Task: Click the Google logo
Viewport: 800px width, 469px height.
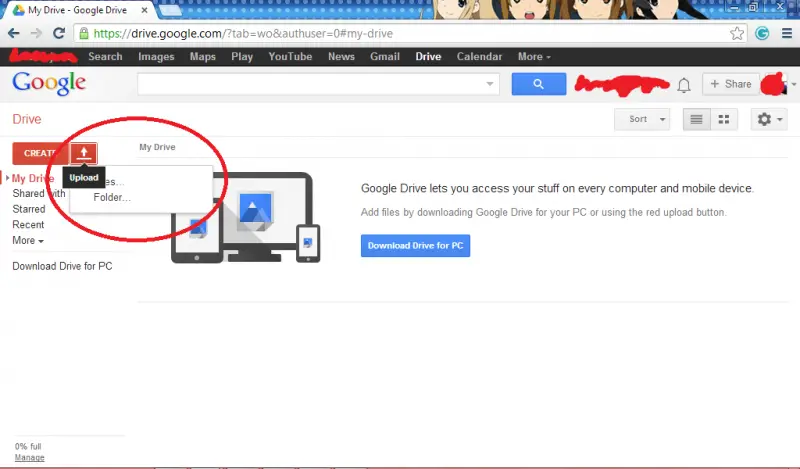Action: click(49, 83)
